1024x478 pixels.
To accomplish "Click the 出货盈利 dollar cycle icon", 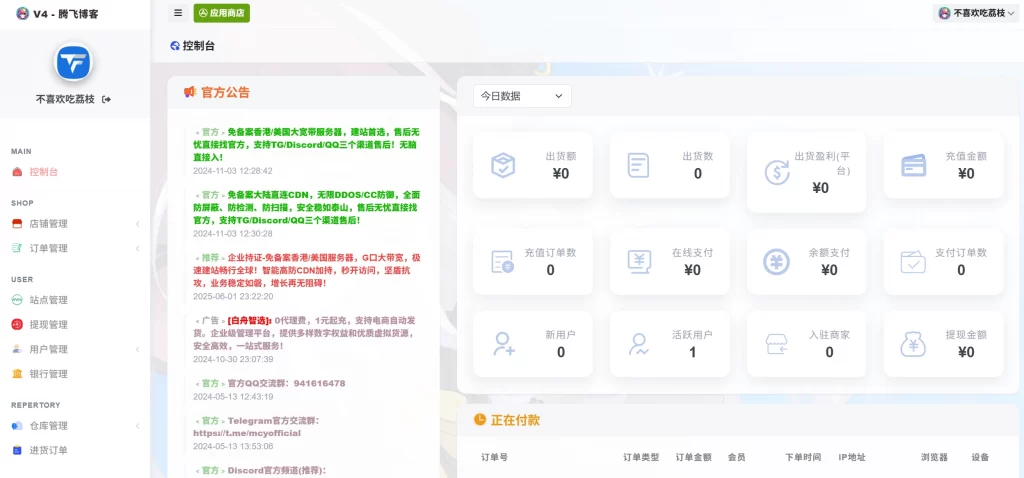I will (776, 172).
